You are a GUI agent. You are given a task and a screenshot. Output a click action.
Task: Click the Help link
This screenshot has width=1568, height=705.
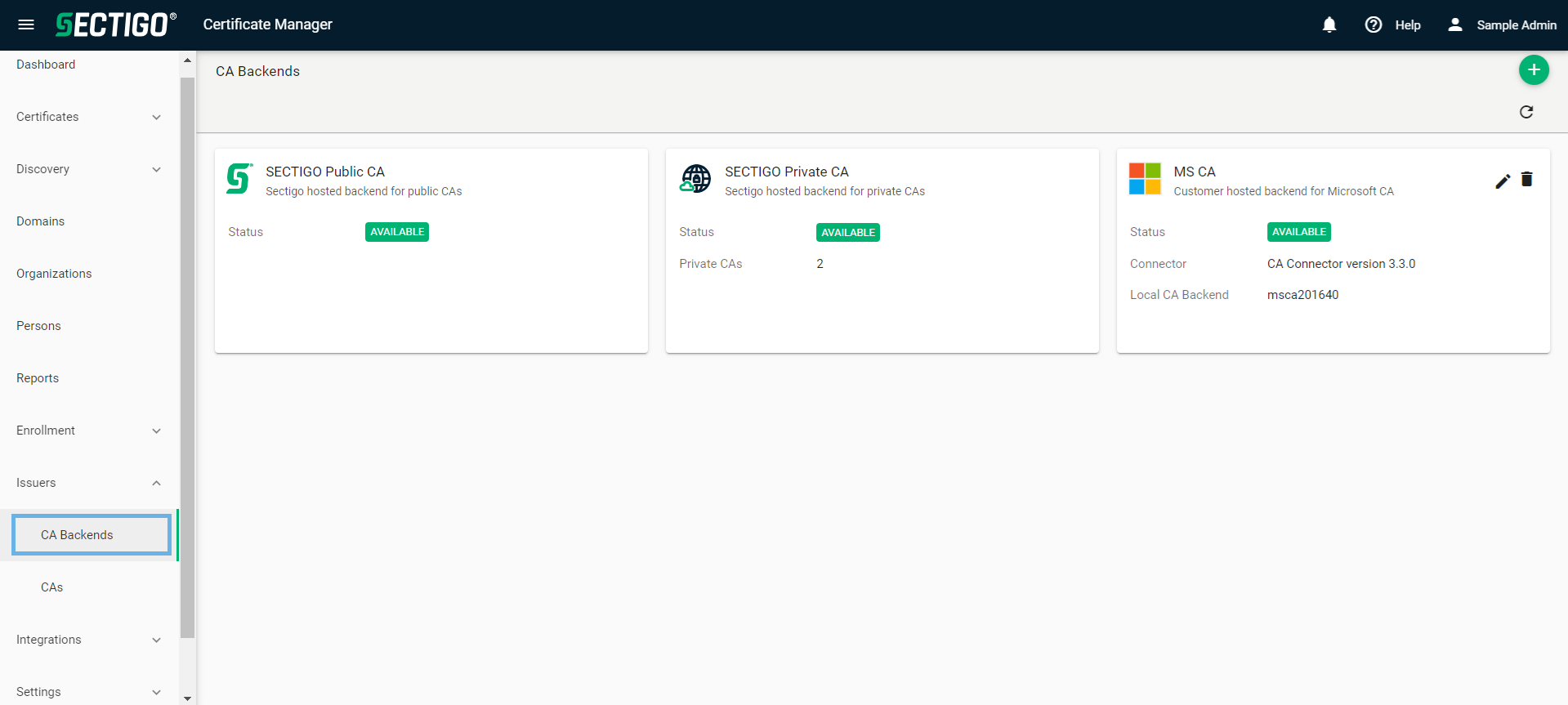click(1408, 25)
